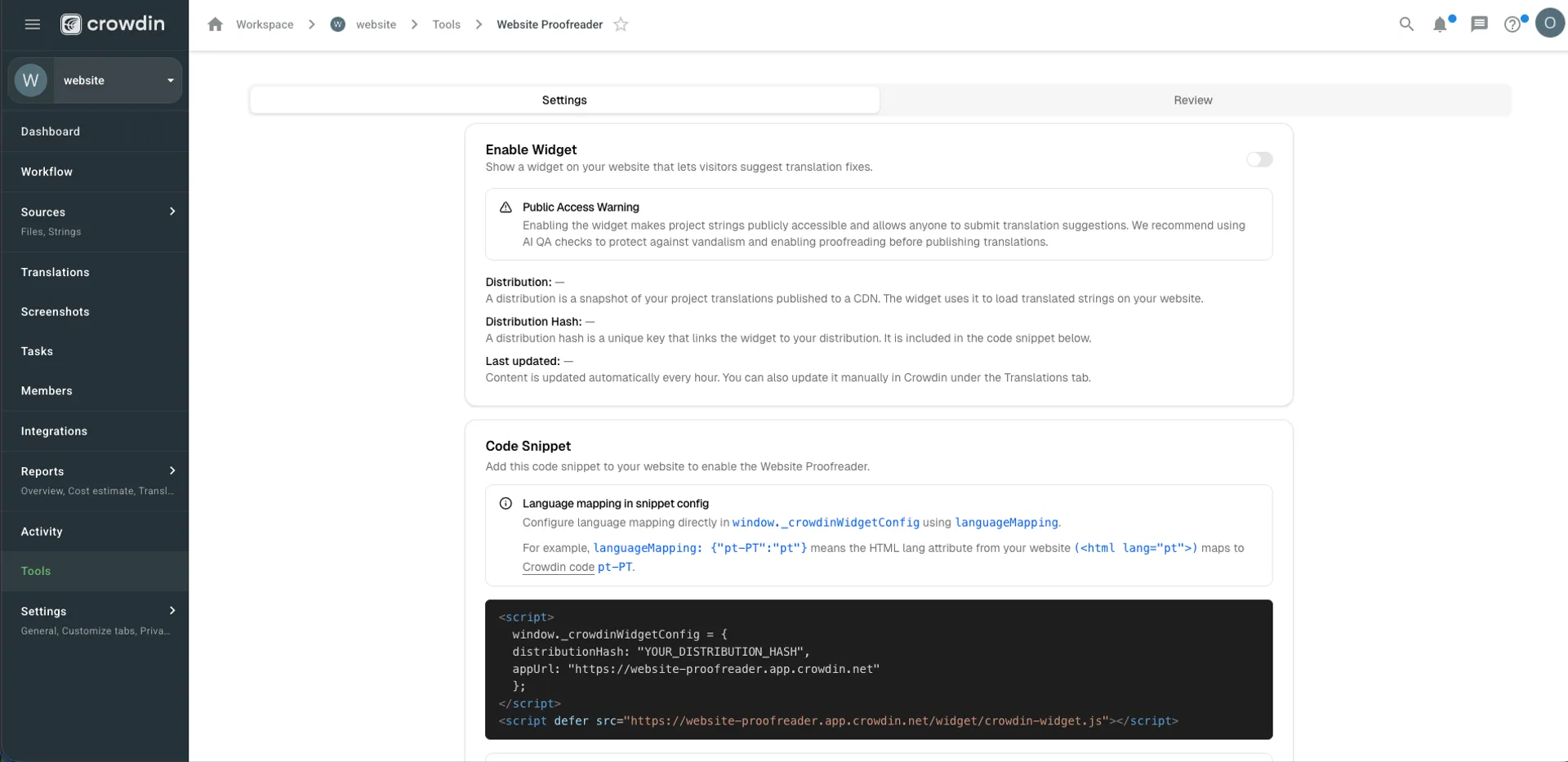Open the user profile avatar
This screenshot has height=762, width=1568.
1550,23
